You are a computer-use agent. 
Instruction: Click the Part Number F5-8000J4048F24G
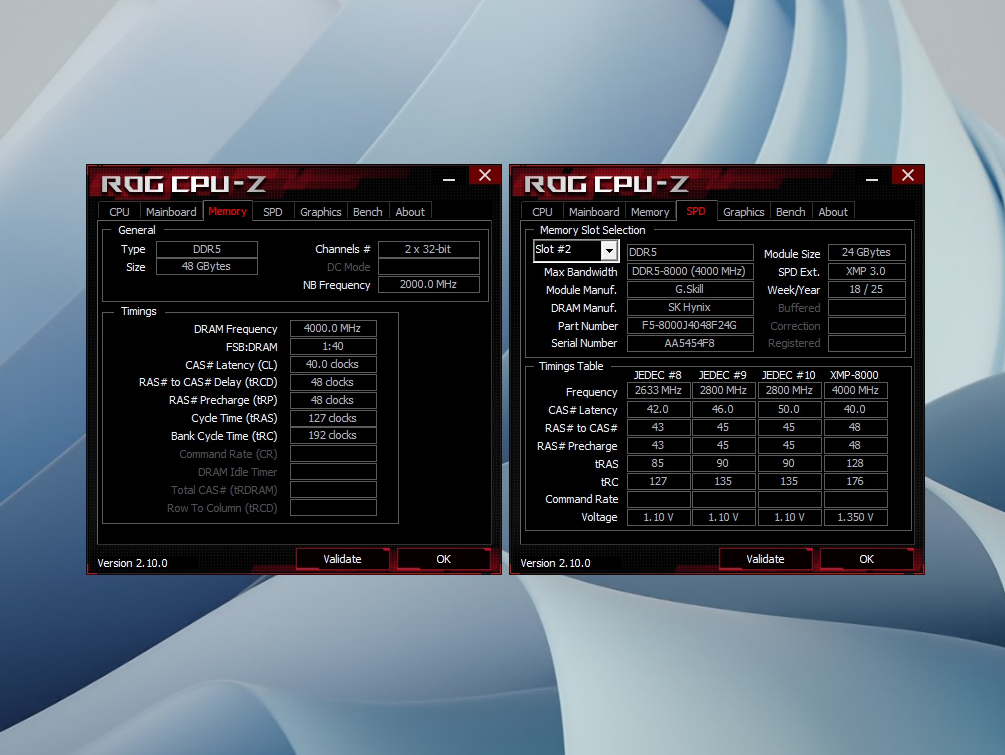690,326
